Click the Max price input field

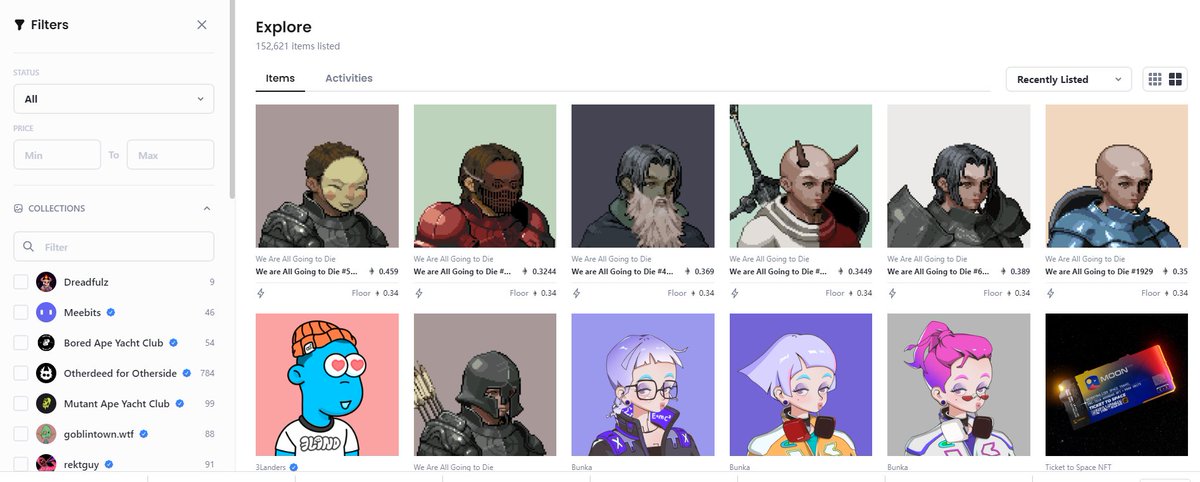170,155
